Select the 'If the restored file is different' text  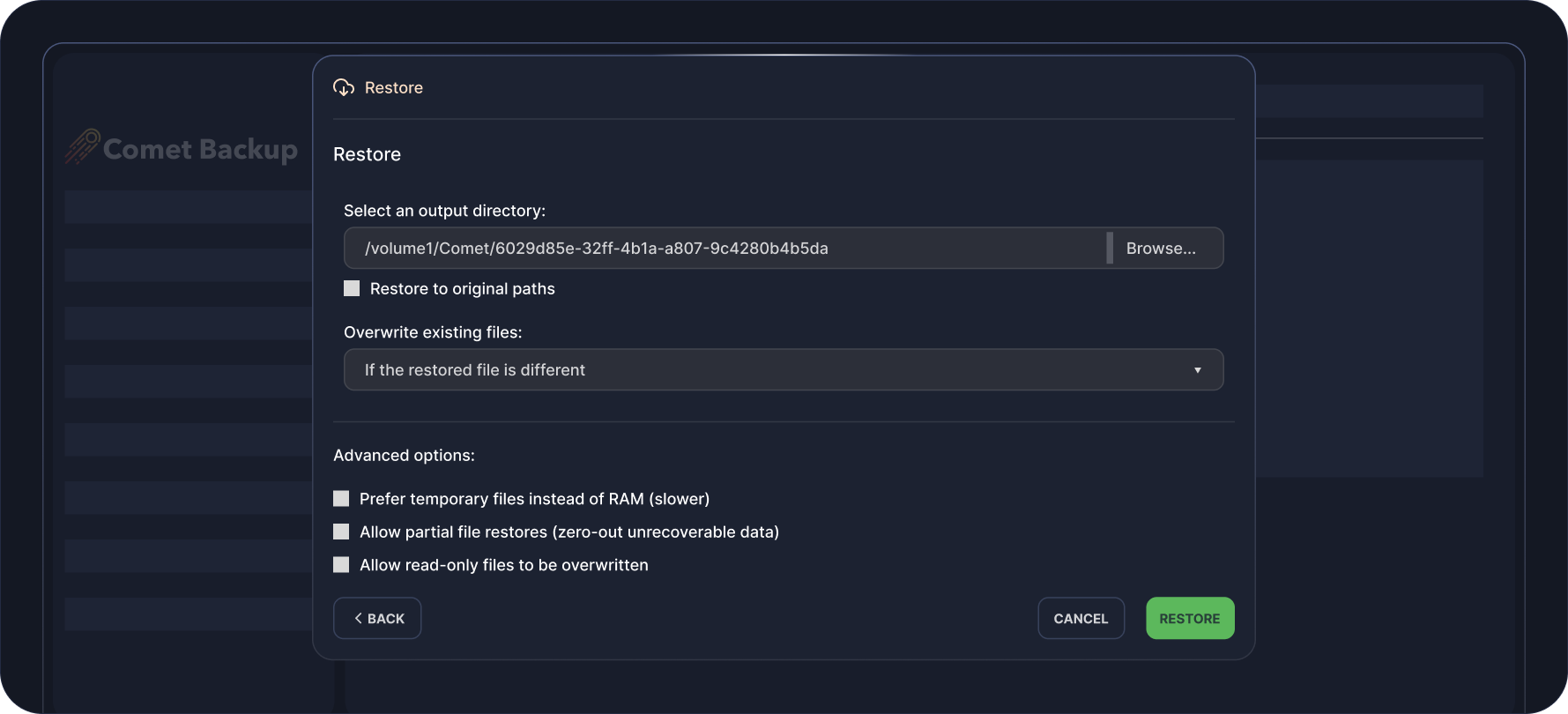click(x=474, y=370)
